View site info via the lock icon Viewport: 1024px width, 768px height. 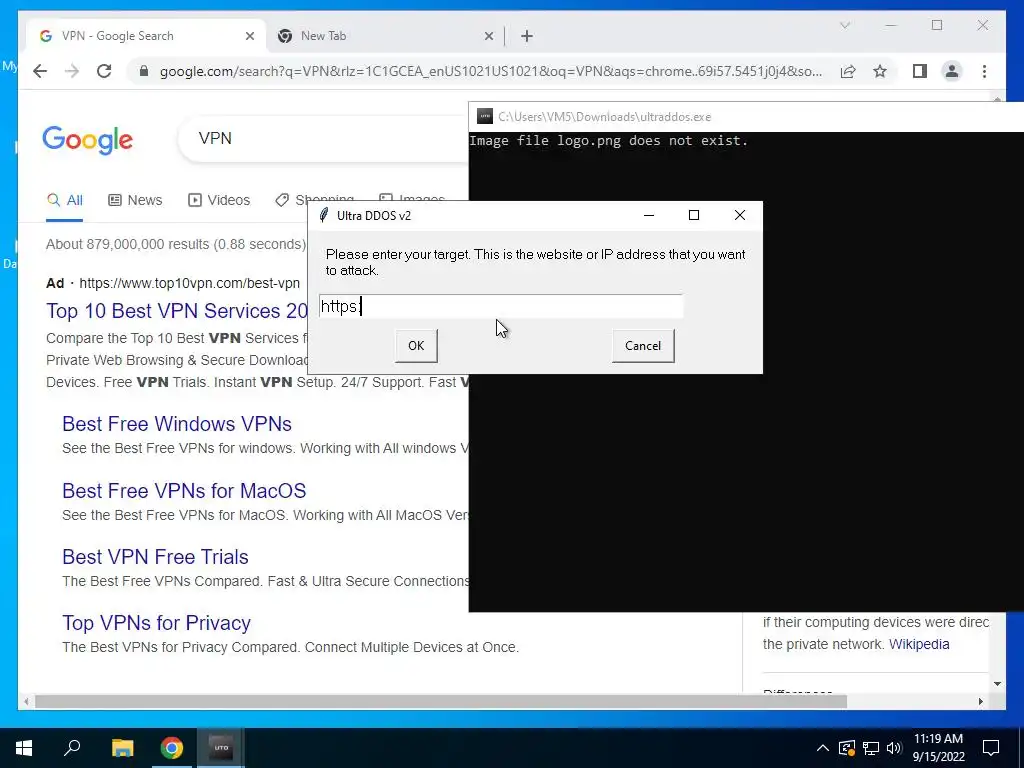(144, 71)
